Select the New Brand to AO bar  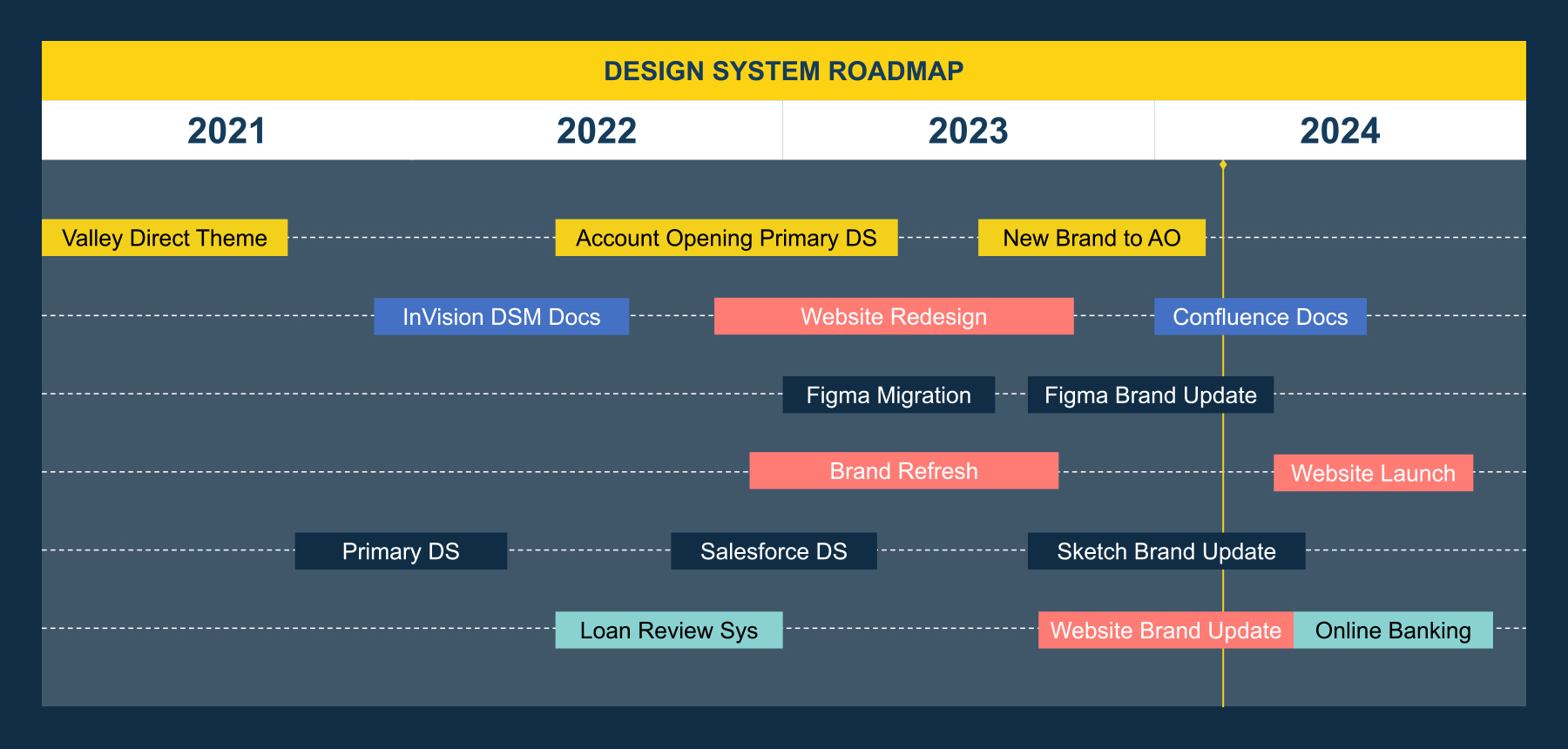[1092, 238]
